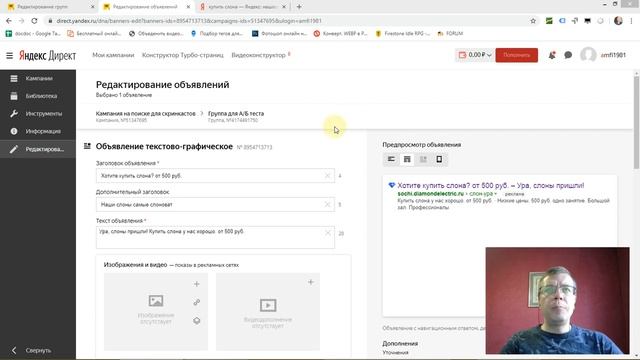The height and width of the screenshot is (360, 640).
Task: Click the text-graphic ad type icon
Action: [x=87, y=146]
